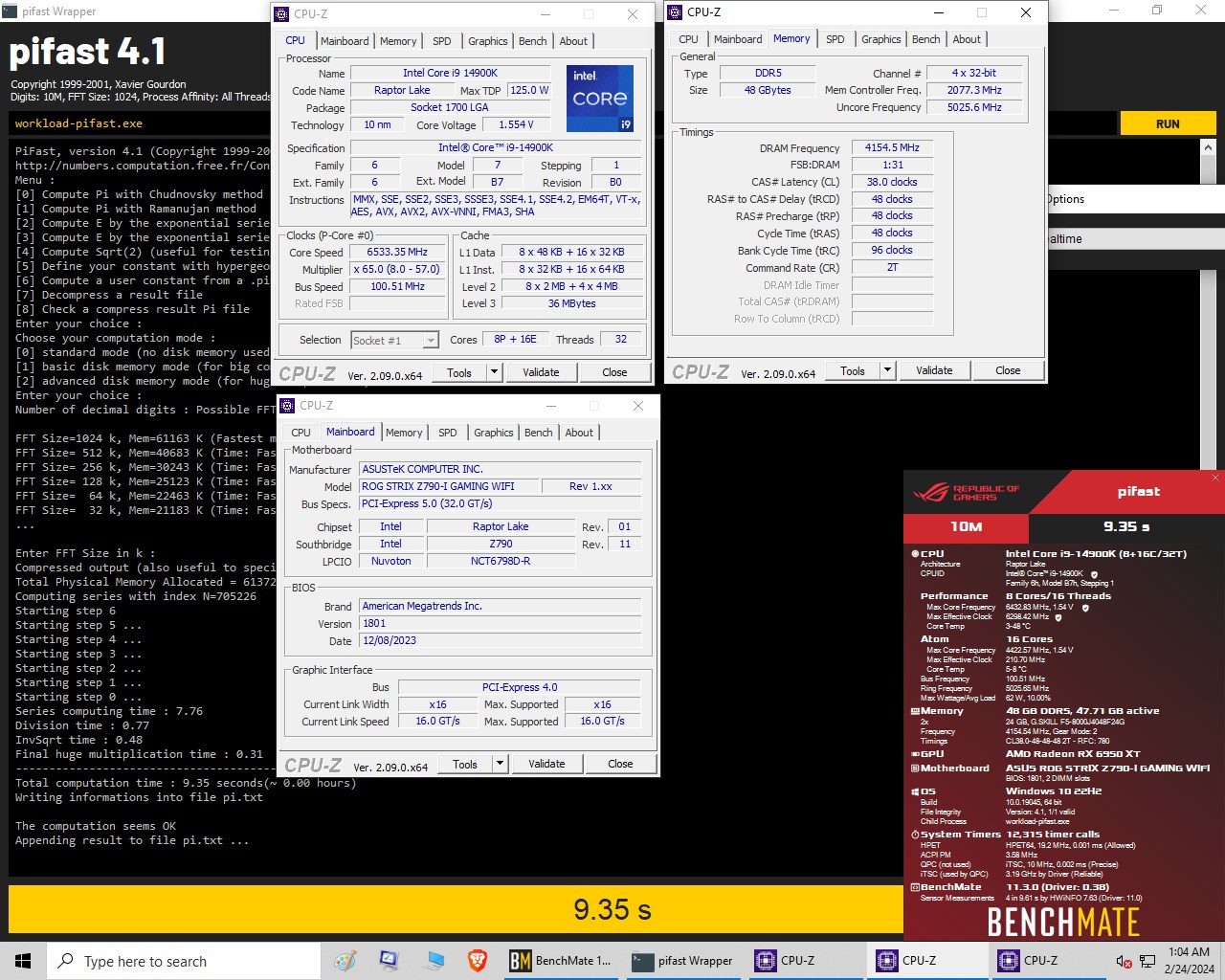Click the DRAM Frequency value 4154.5 MHz
Viewport: 1225px width, 980px height.
click(x=892, y=147)
